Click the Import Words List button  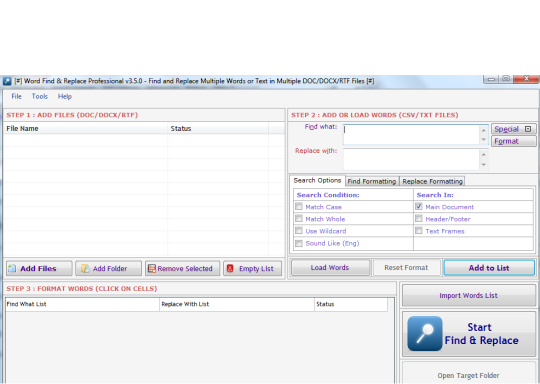pyautogui.click(x=468, y=295)
